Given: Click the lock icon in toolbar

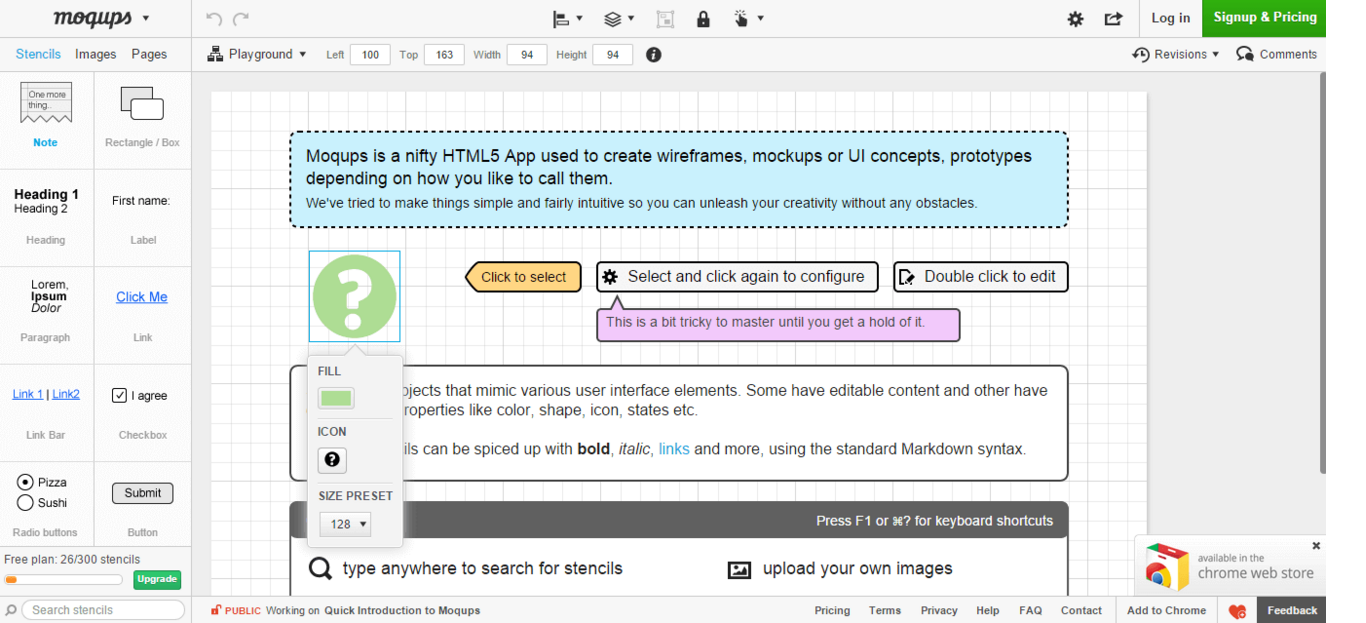Looking at the screenshot, I should 703,19.
